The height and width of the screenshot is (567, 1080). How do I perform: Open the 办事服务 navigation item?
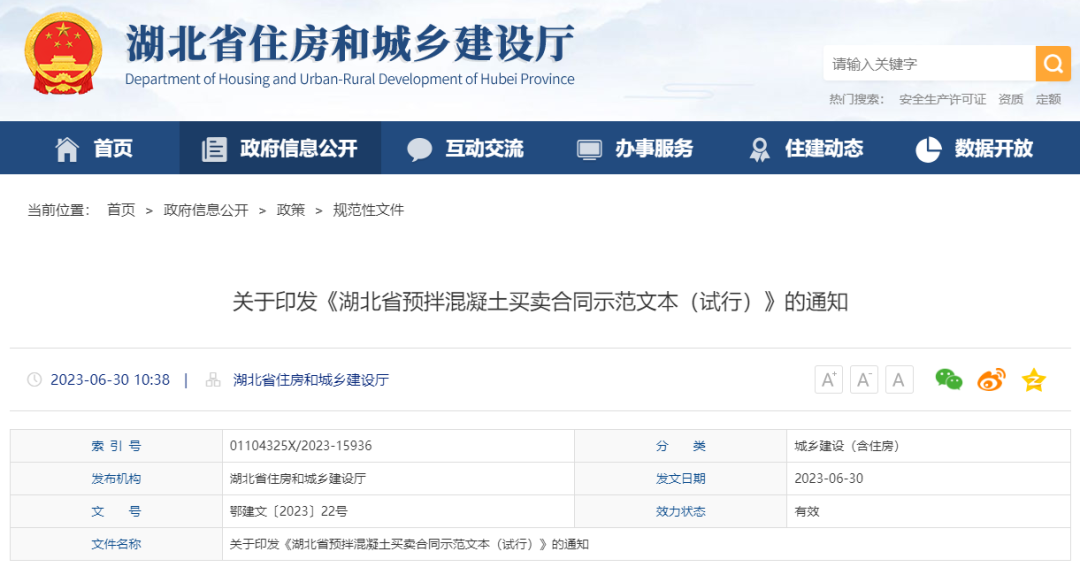[636, 149]
